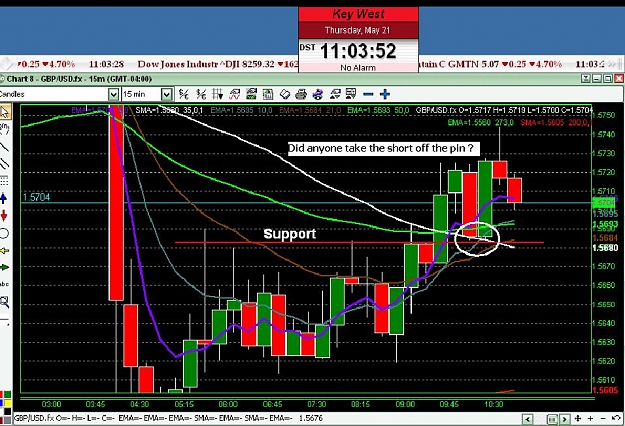Click the undo reset arrow icon
Viewport: 625px width, 426px height.
tap(616, 418)
